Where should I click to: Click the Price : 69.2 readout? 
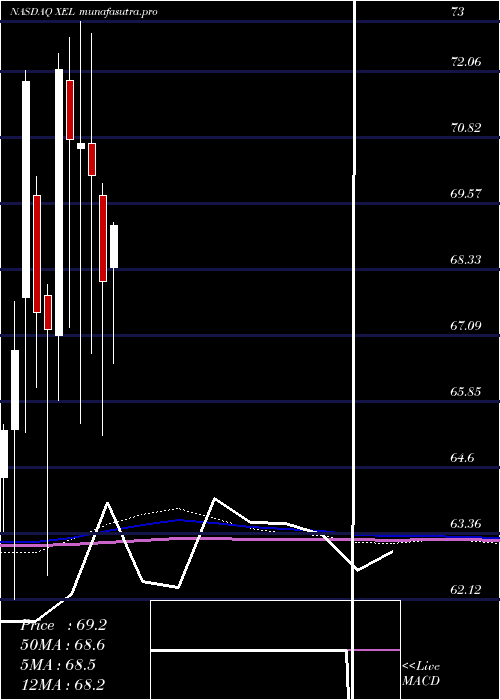pos(63,625)
